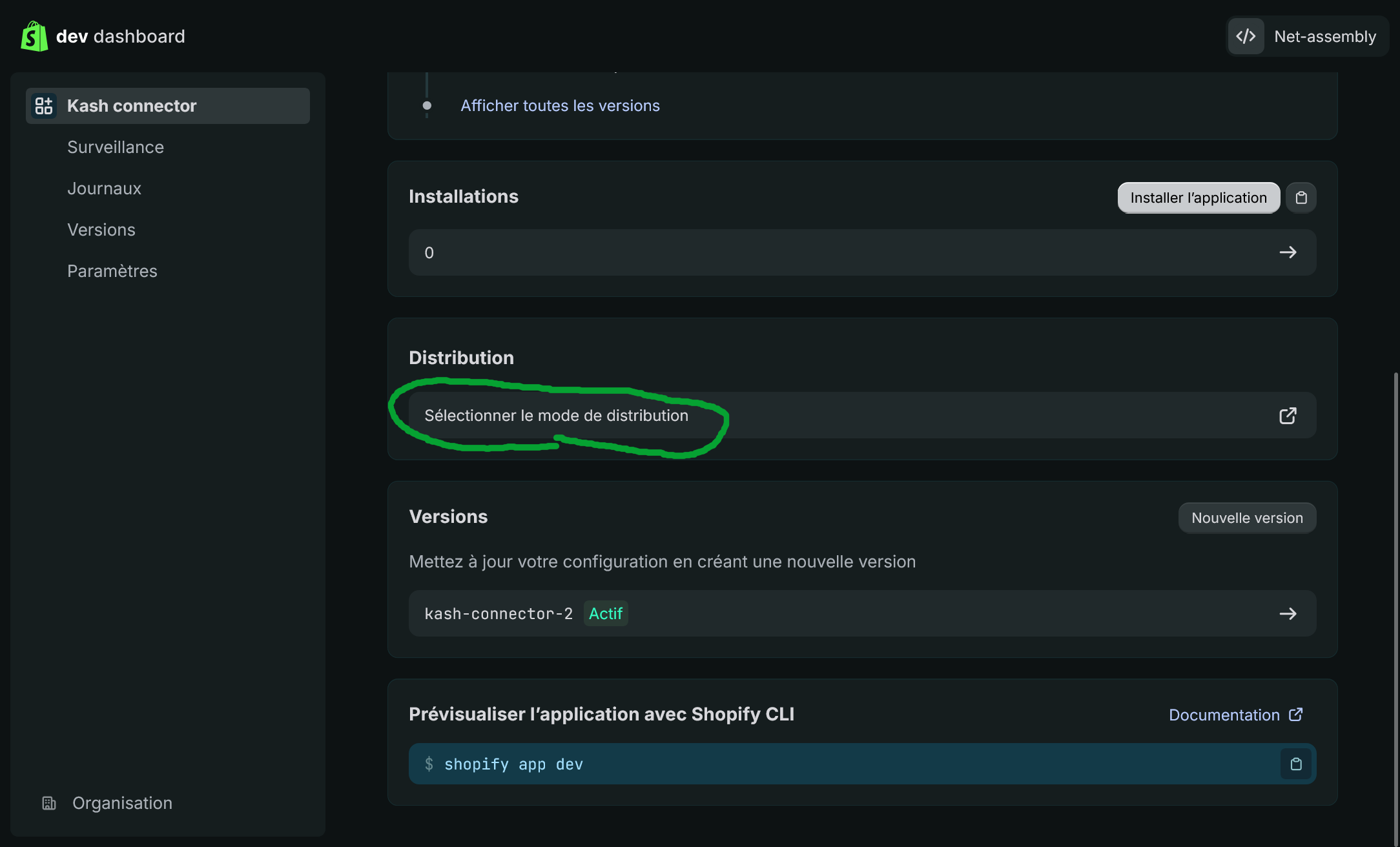Open the Kash connector app icon
This screenshot has width=1400, height=847.
point(44,106)
